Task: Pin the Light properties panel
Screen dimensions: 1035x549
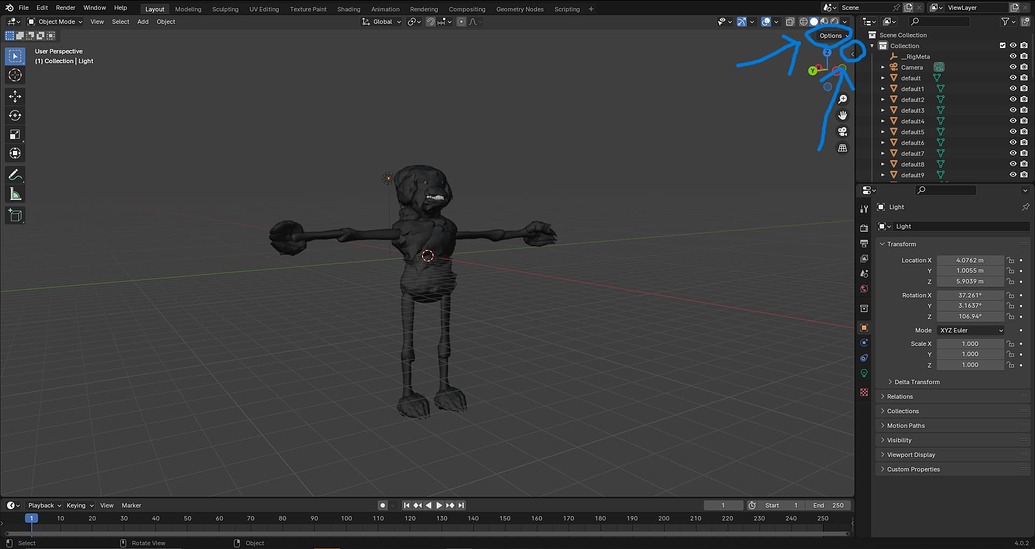Action: click(1025, 207)
